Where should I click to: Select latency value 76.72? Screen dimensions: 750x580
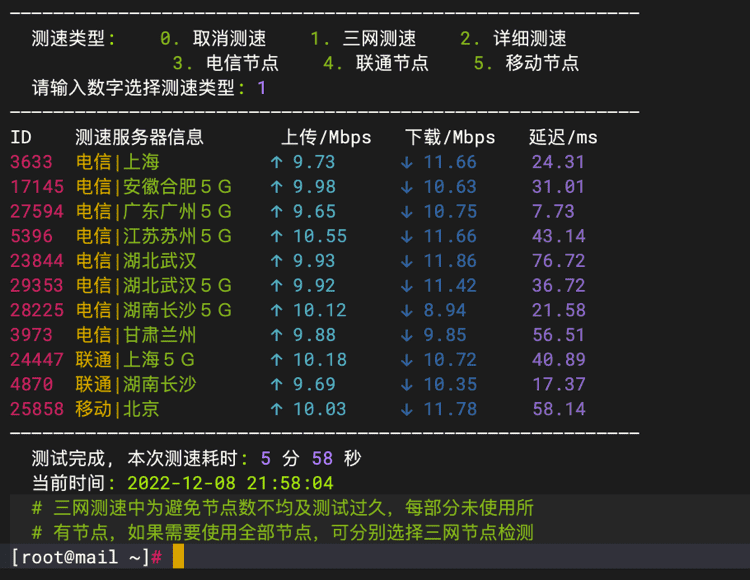pos(559,261)
